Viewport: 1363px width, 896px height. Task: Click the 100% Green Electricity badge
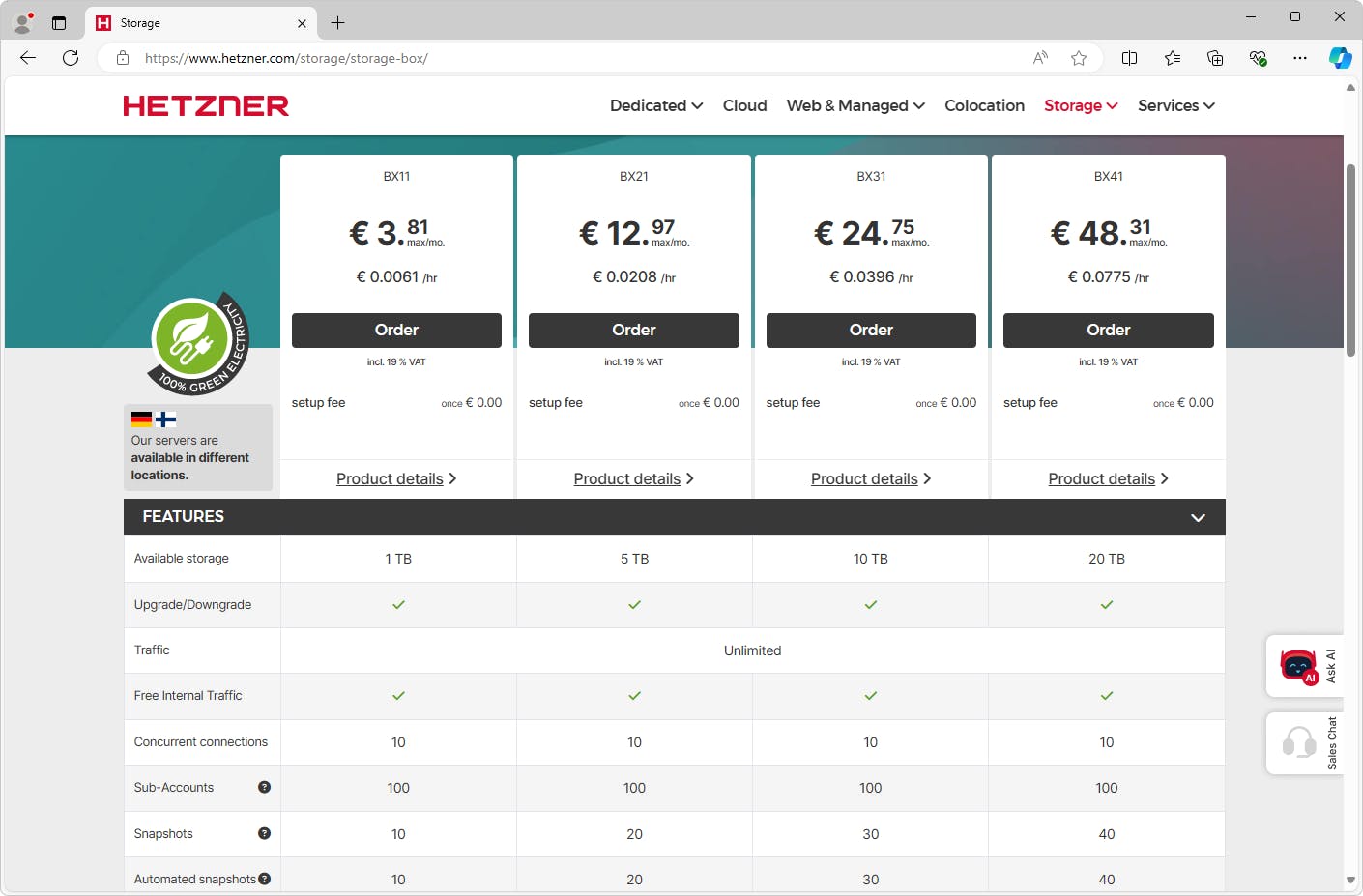(199, 343)
